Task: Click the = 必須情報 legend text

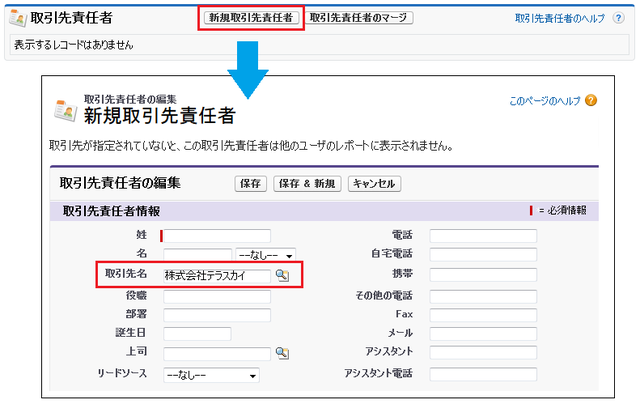Action: point(562,211)
